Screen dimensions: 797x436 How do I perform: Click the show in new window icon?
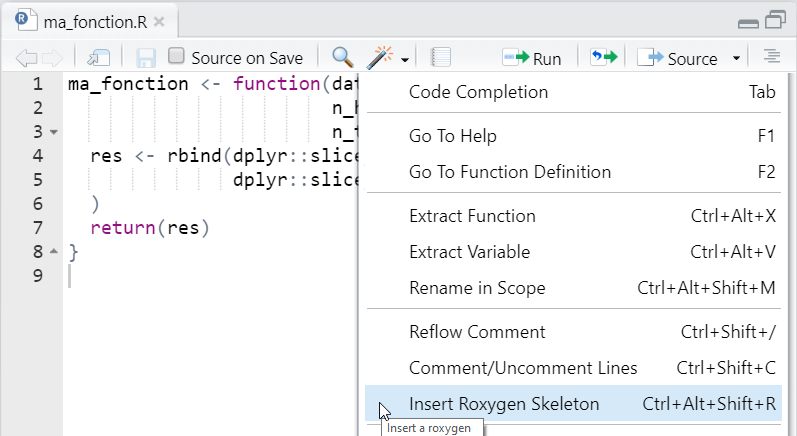(x=99, y=58)
